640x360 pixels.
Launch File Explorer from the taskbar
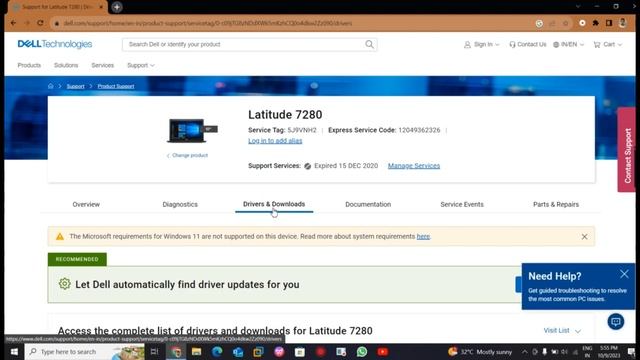196,352
